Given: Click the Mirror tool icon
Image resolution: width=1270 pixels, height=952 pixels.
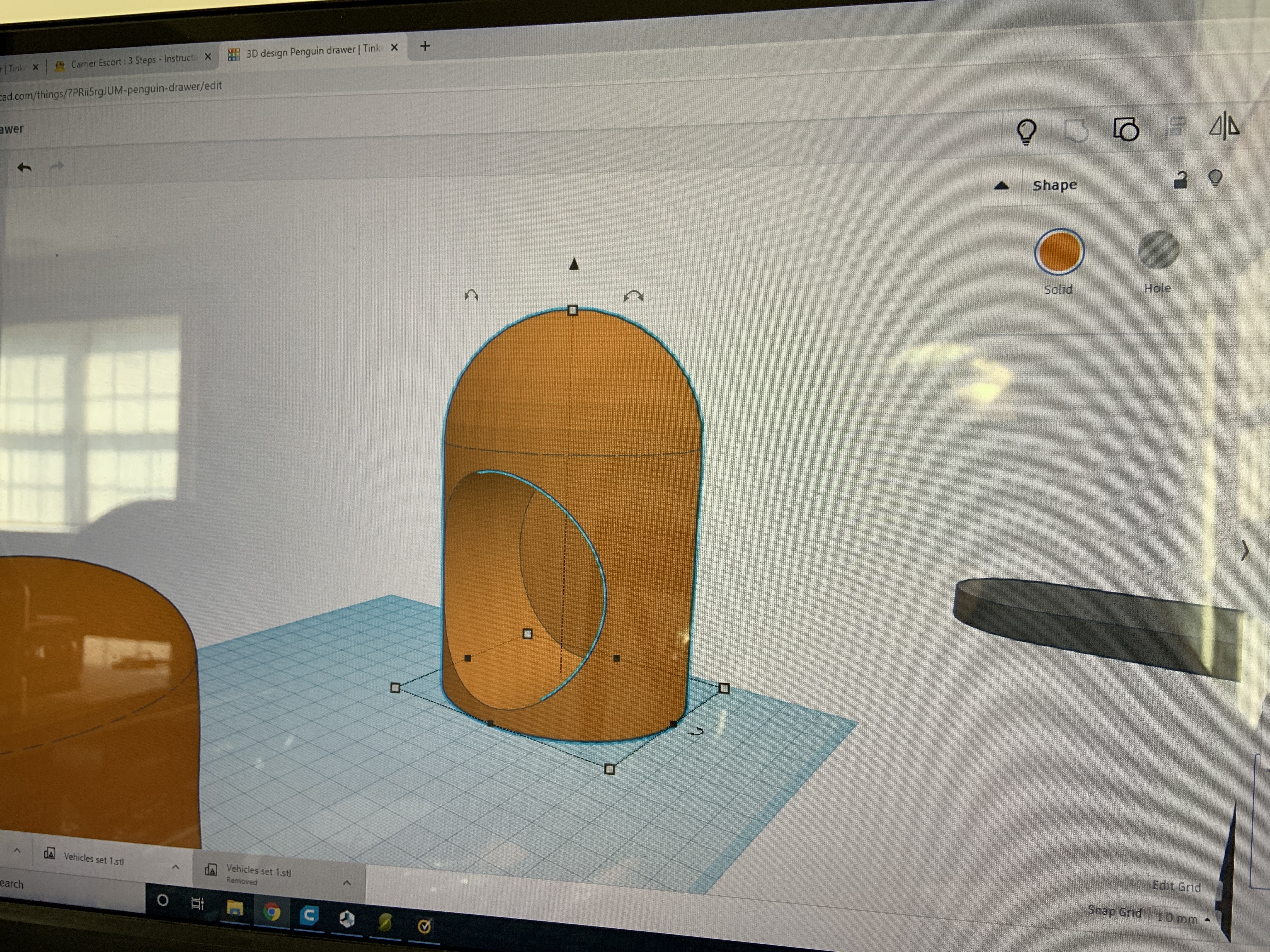Looking at the screenshot, I should pyautogui.click(x=1224, y=126).
